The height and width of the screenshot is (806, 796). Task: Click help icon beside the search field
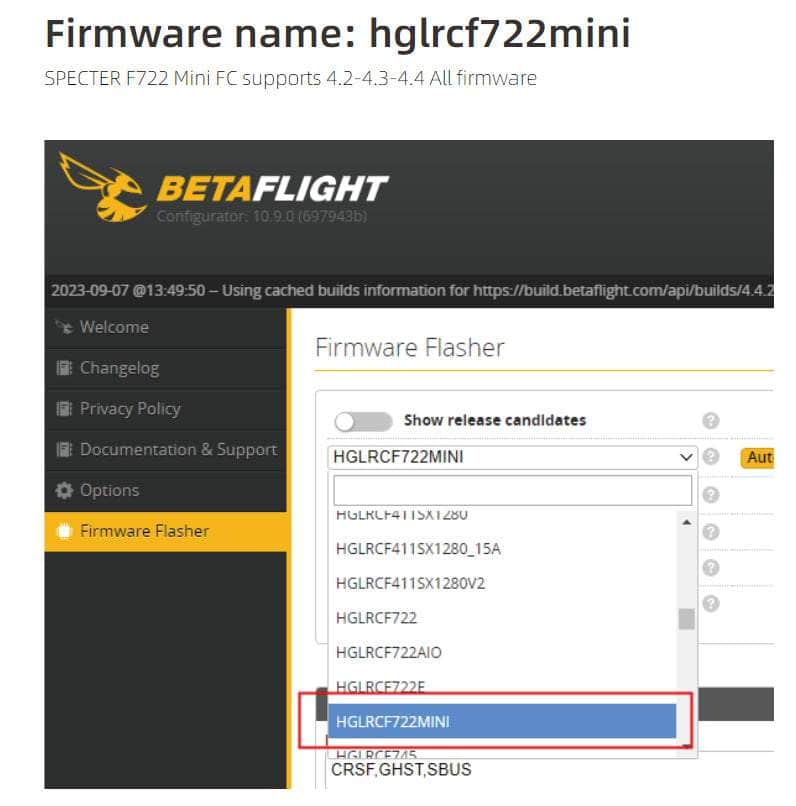[711, 494]
